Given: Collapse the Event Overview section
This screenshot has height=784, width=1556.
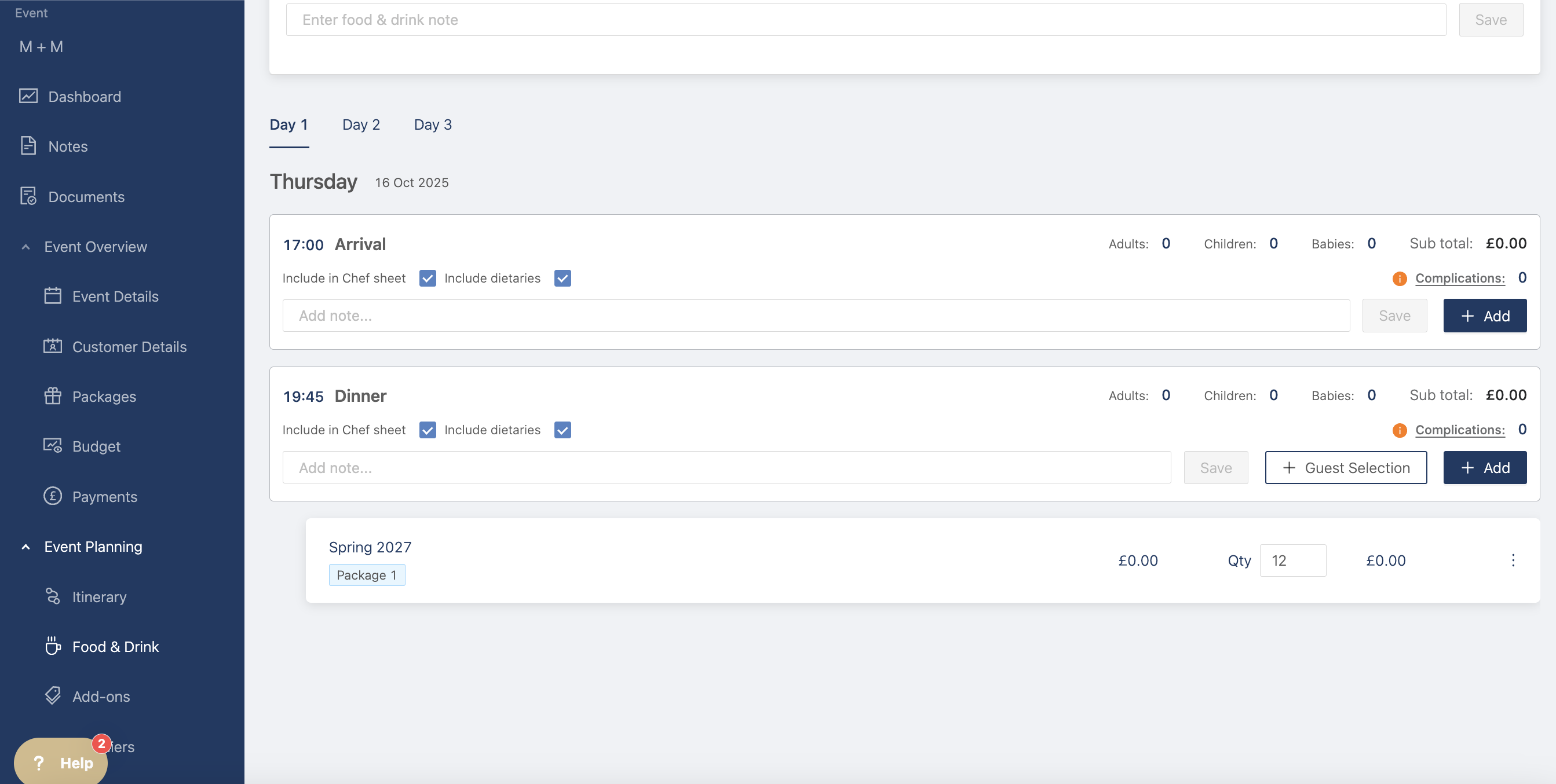Looking at the screenshot, I should [25, 246].
